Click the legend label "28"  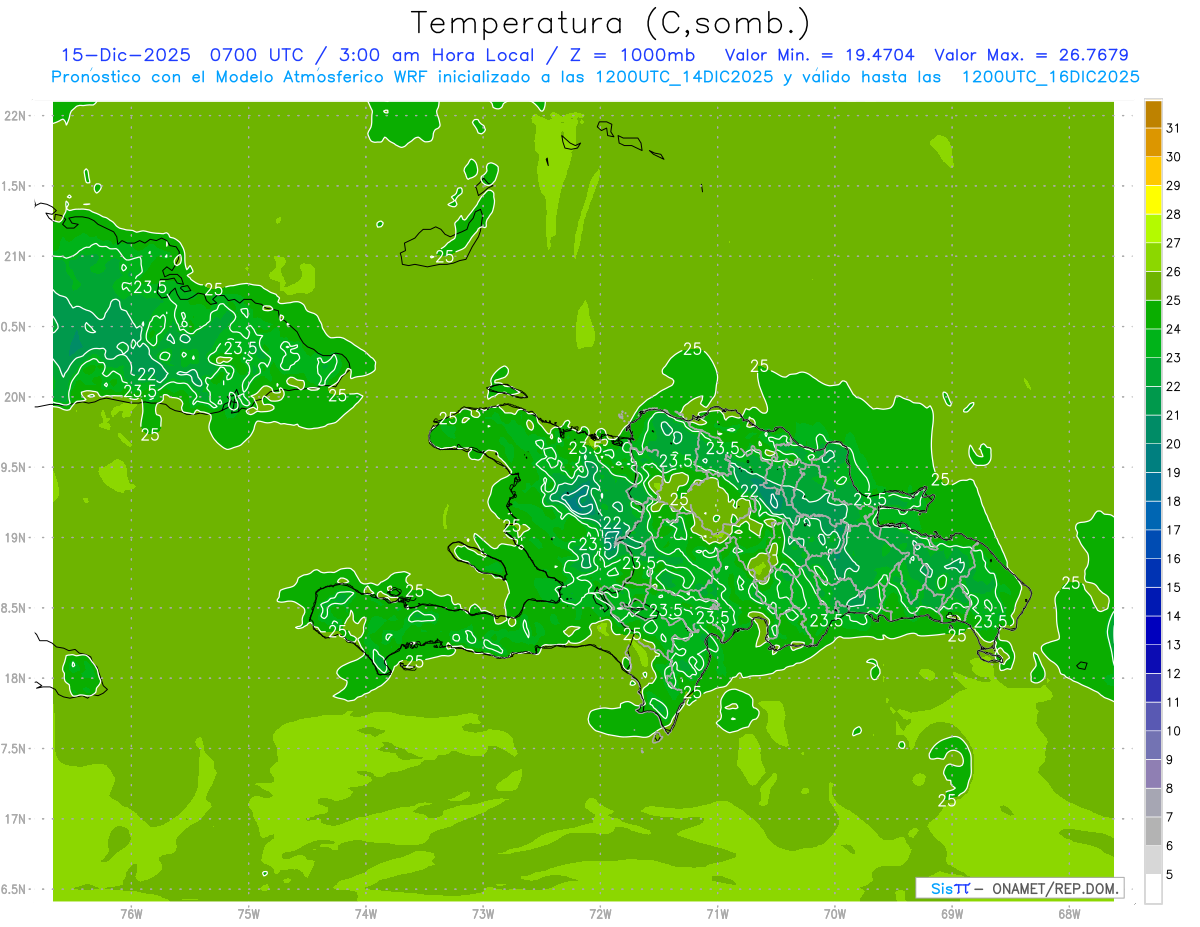coord(1173,214)
